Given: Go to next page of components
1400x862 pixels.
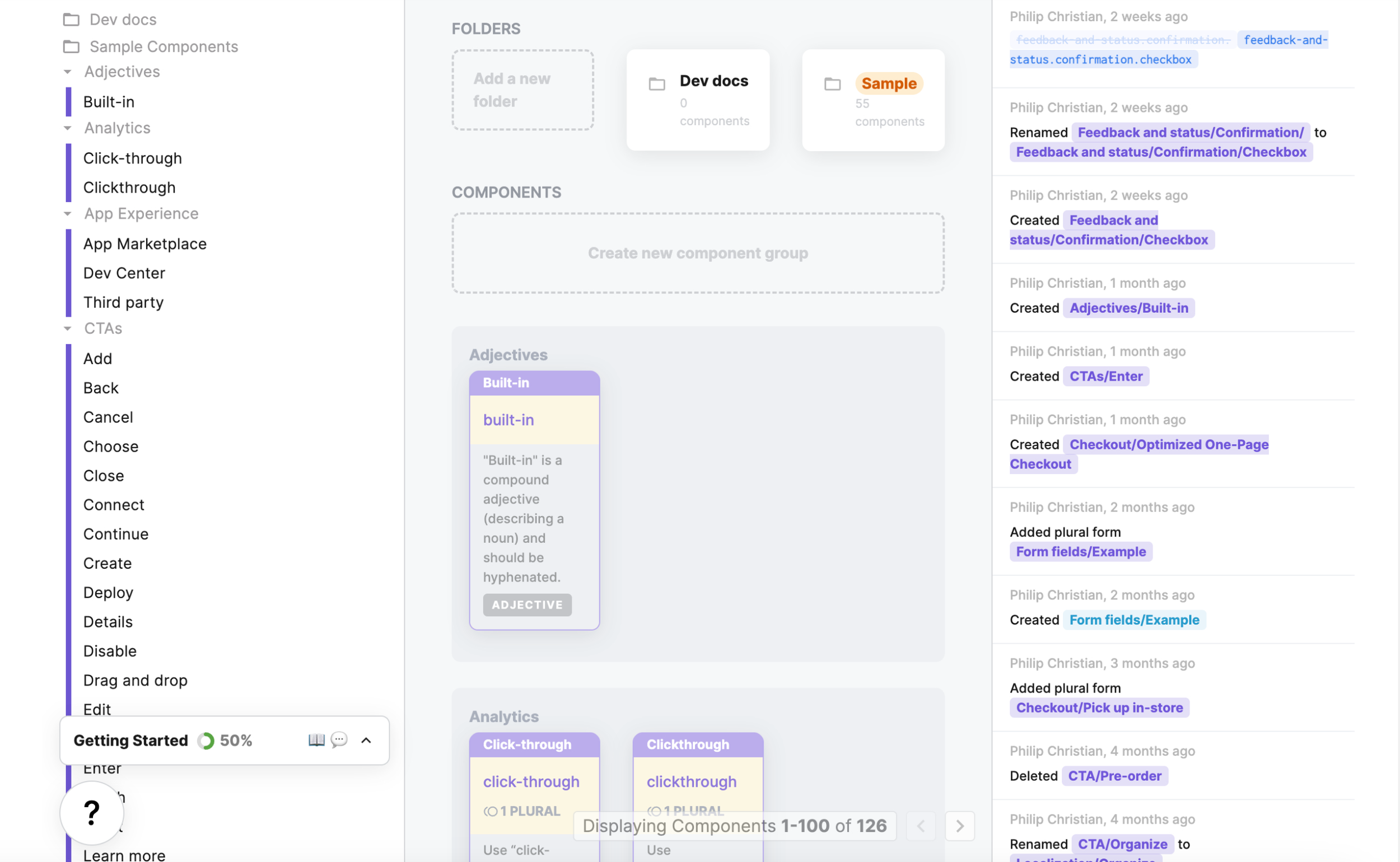Looking at the screenshot, I should point(960,826).
